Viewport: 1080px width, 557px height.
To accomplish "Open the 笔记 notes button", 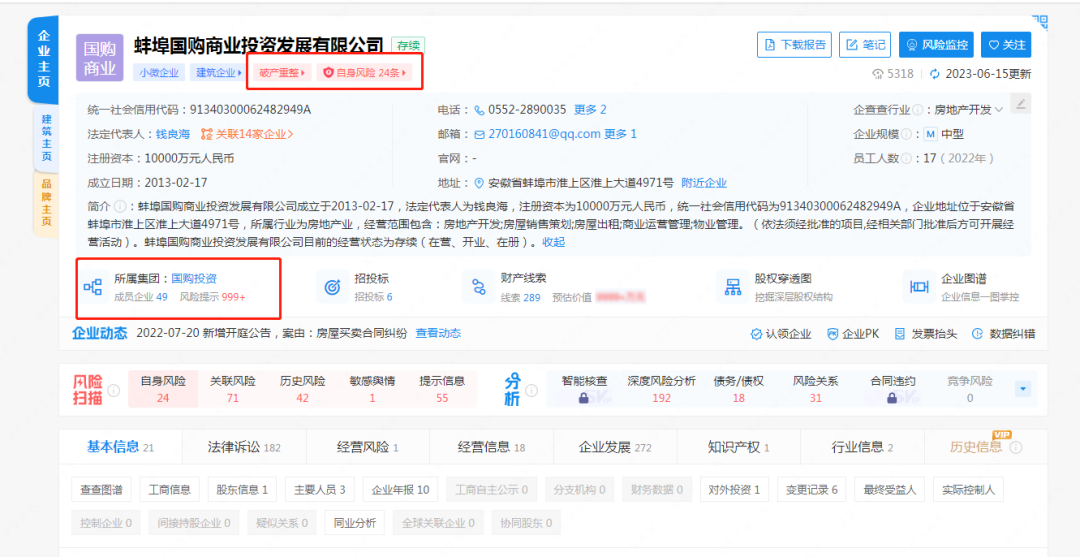I will point(865,45).
